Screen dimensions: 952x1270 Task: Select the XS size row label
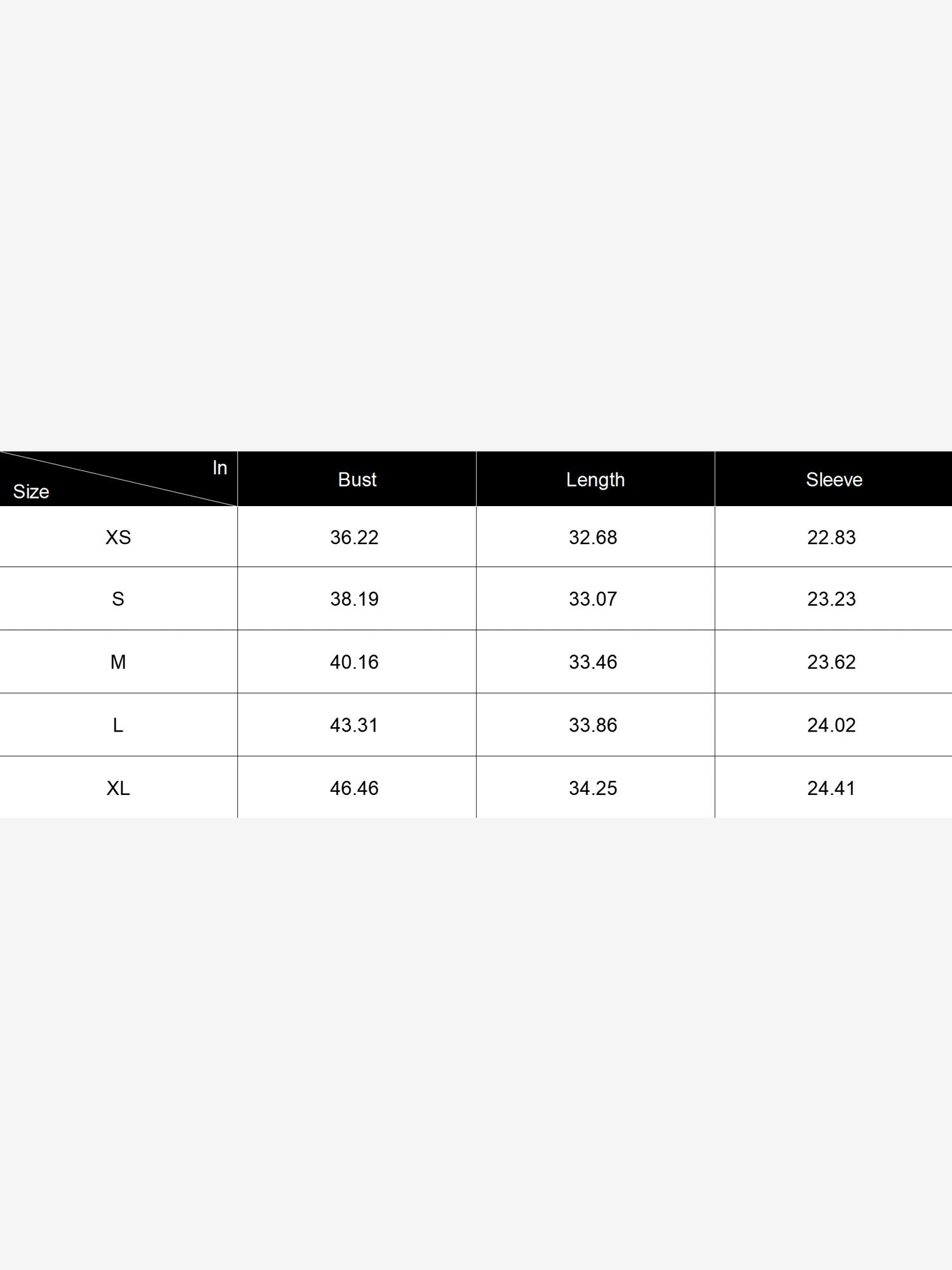click(118, 537)
